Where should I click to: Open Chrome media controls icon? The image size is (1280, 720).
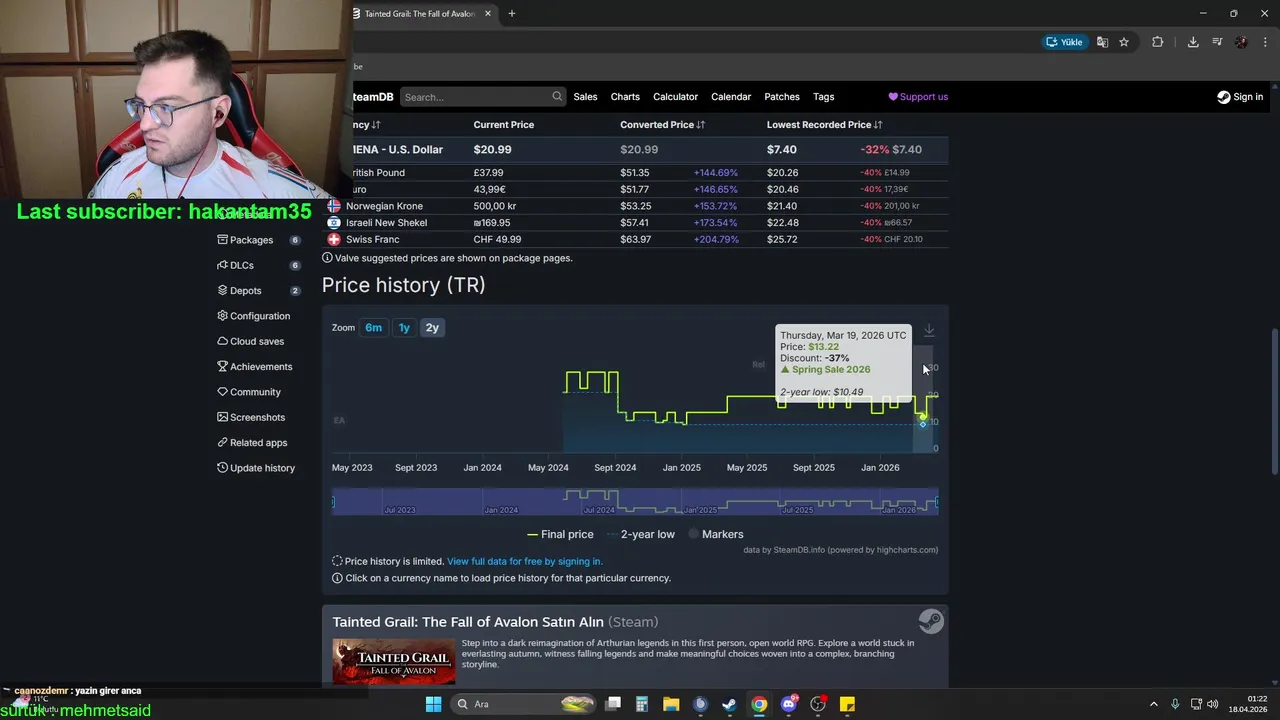pos(1217,42)
